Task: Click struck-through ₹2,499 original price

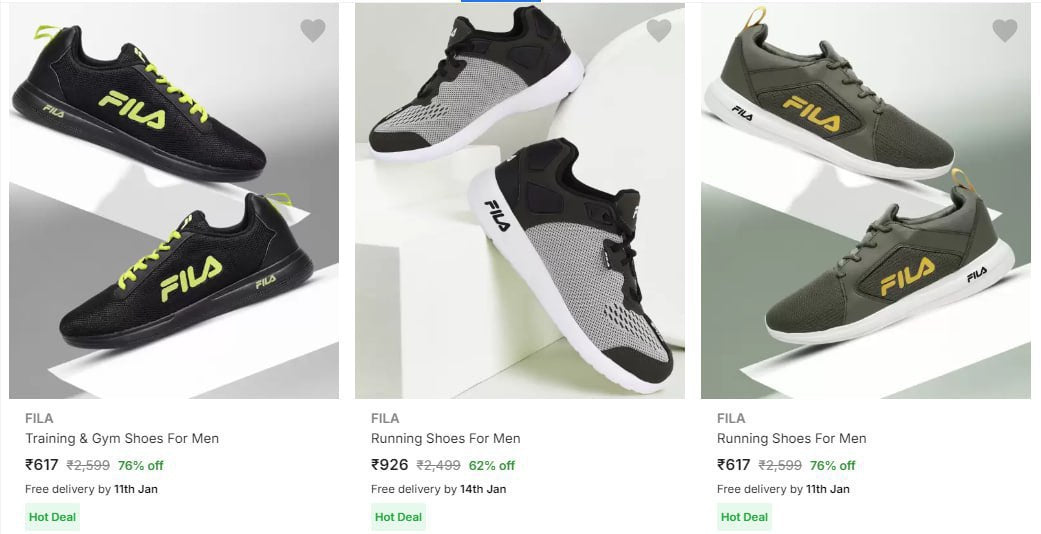Action: tap(438, 465)
